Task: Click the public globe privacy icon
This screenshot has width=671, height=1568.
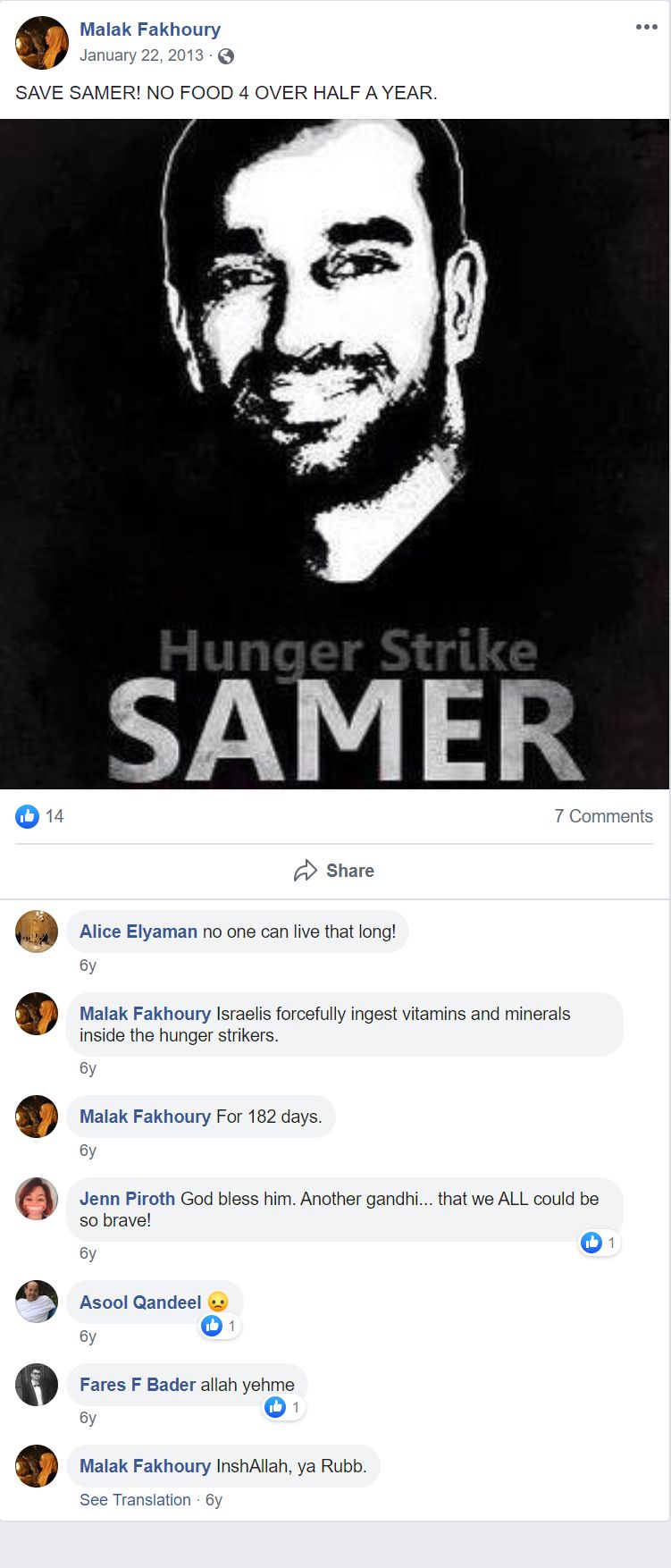Action: [x=227, y=56]
